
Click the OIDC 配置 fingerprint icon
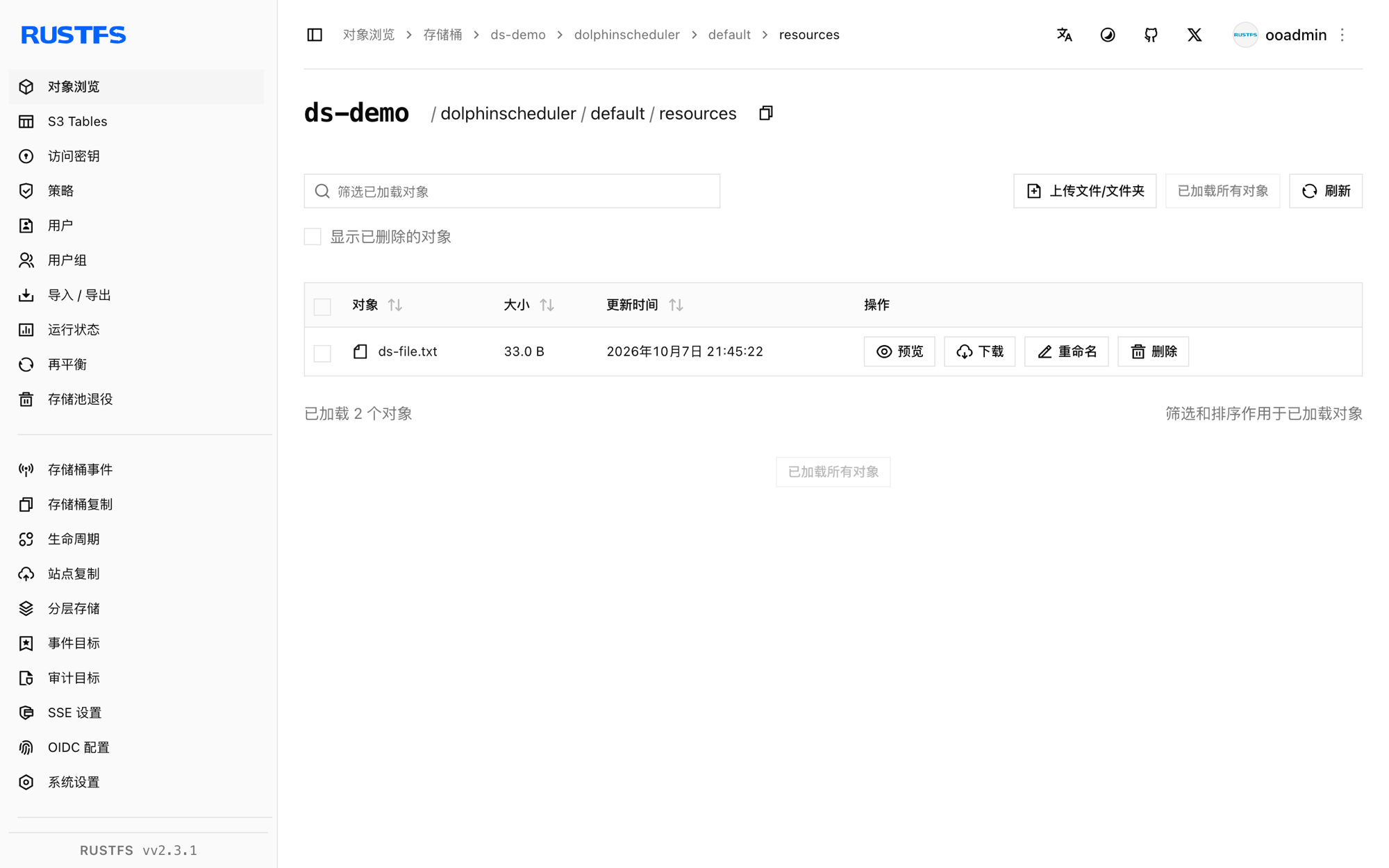click(26, 748)
